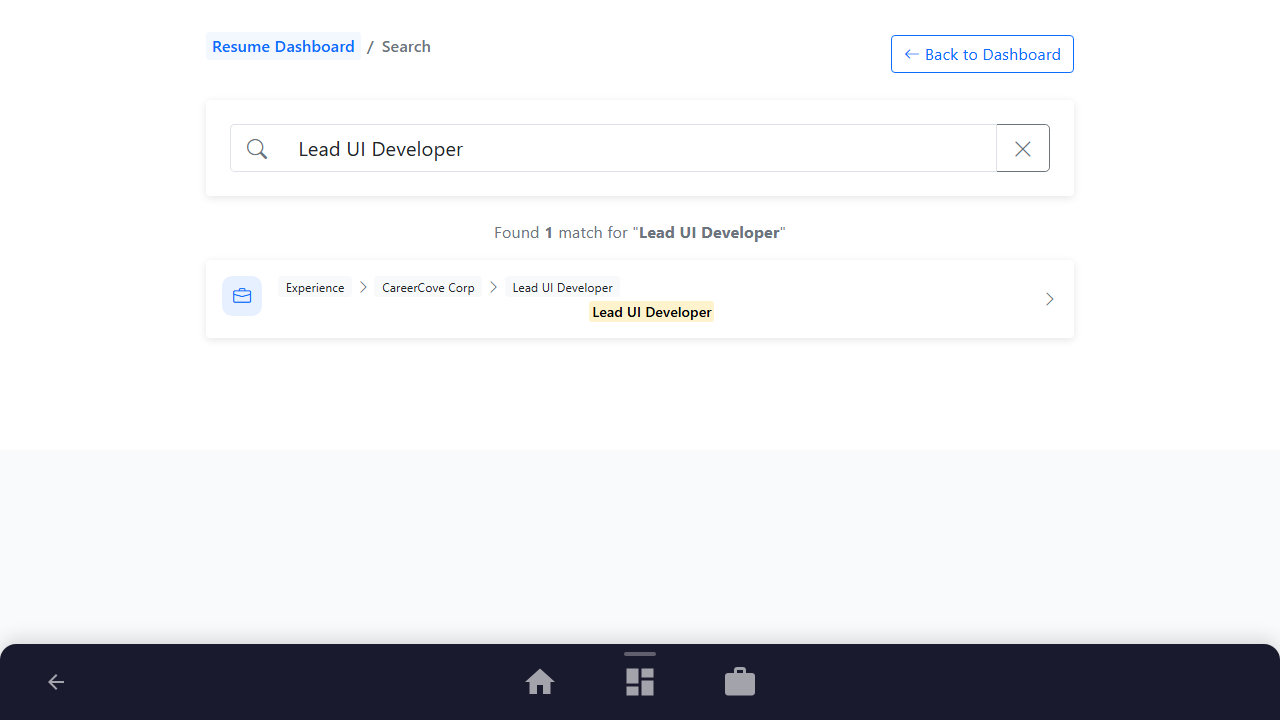Select the dashboard grid icon in the bottom bar
Screen dimensions: 1280x720
click(x=640, y=682)
